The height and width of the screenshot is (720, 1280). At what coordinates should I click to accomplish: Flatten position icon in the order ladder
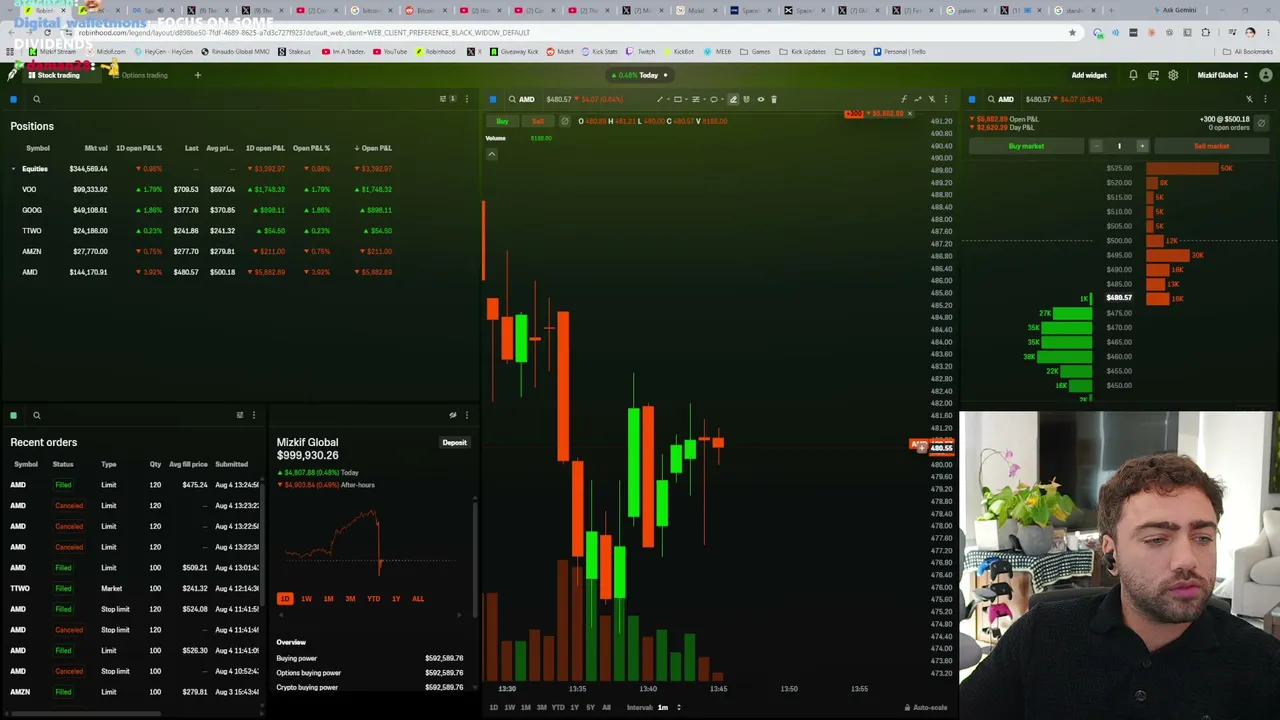[1261, 123]
